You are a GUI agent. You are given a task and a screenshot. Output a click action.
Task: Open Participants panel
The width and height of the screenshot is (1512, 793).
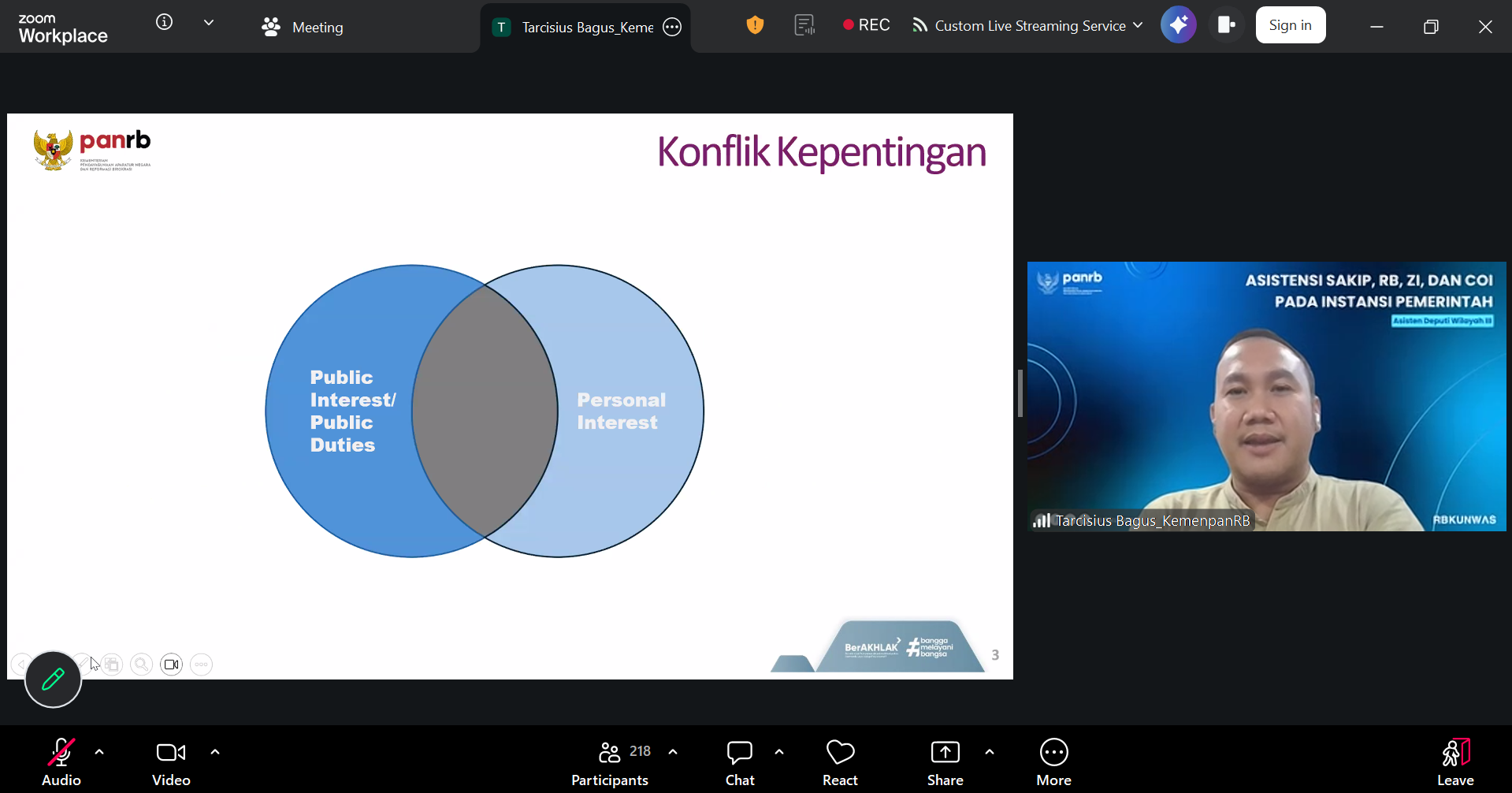610,762
